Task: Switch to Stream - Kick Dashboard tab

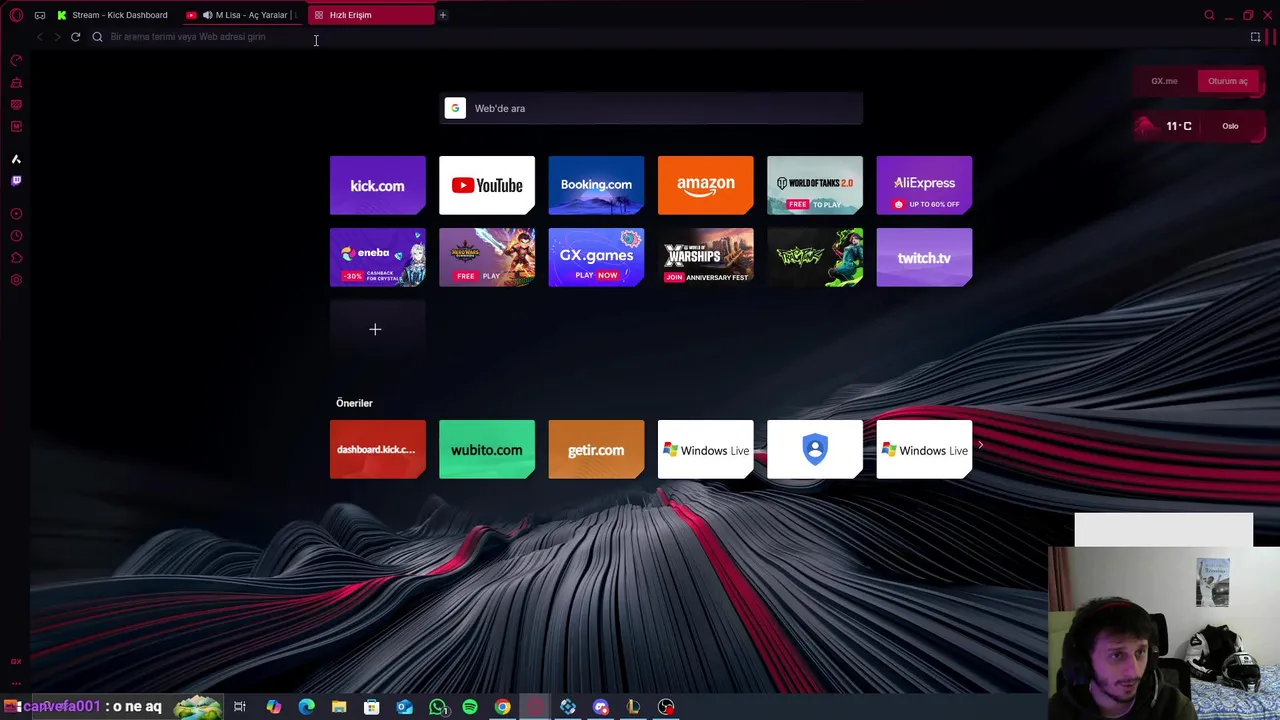Action: pyautogui.click(x=113, y=15)
